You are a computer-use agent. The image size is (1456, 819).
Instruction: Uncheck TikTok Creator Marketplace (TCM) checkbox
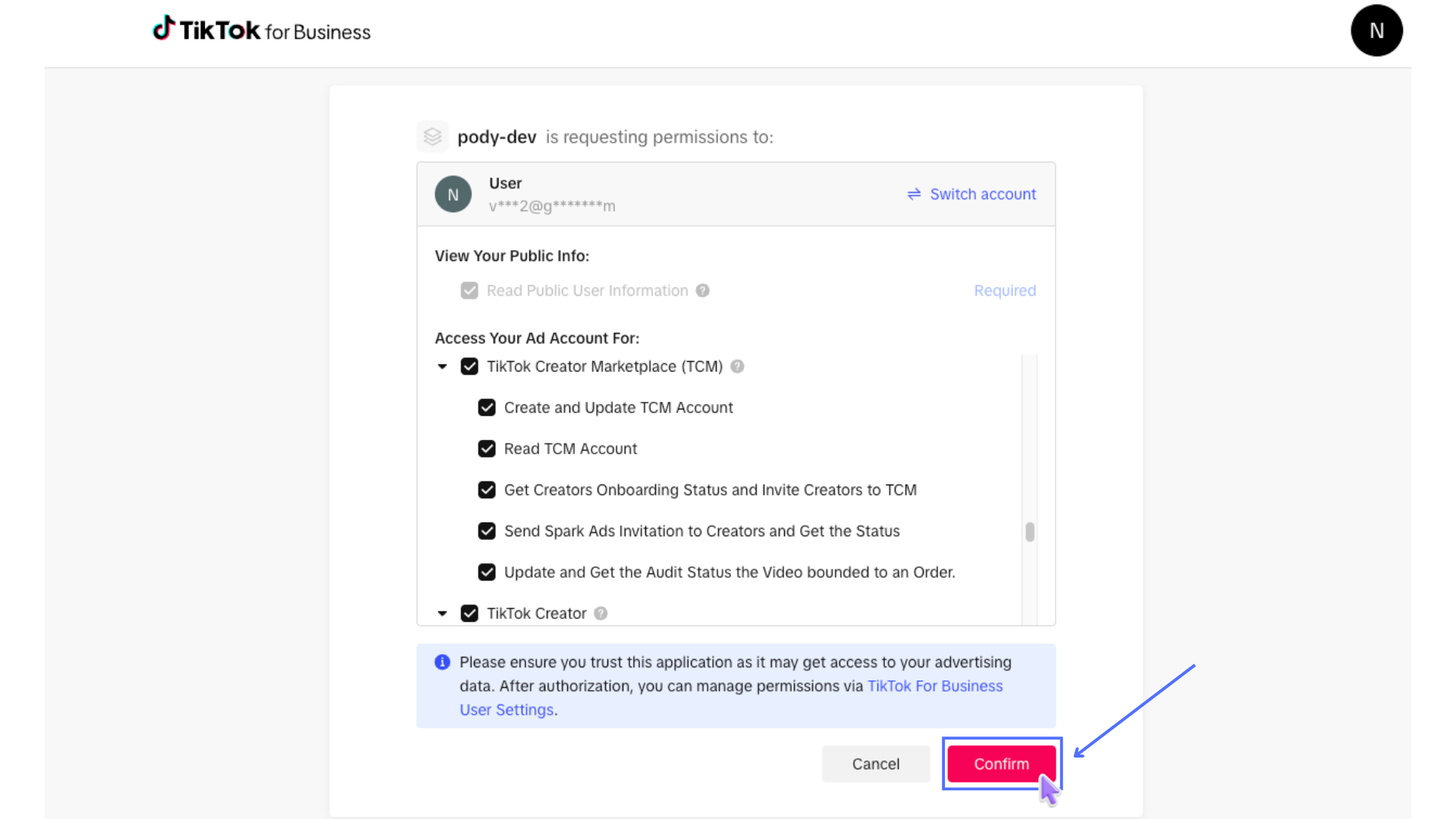click(469, 366)
